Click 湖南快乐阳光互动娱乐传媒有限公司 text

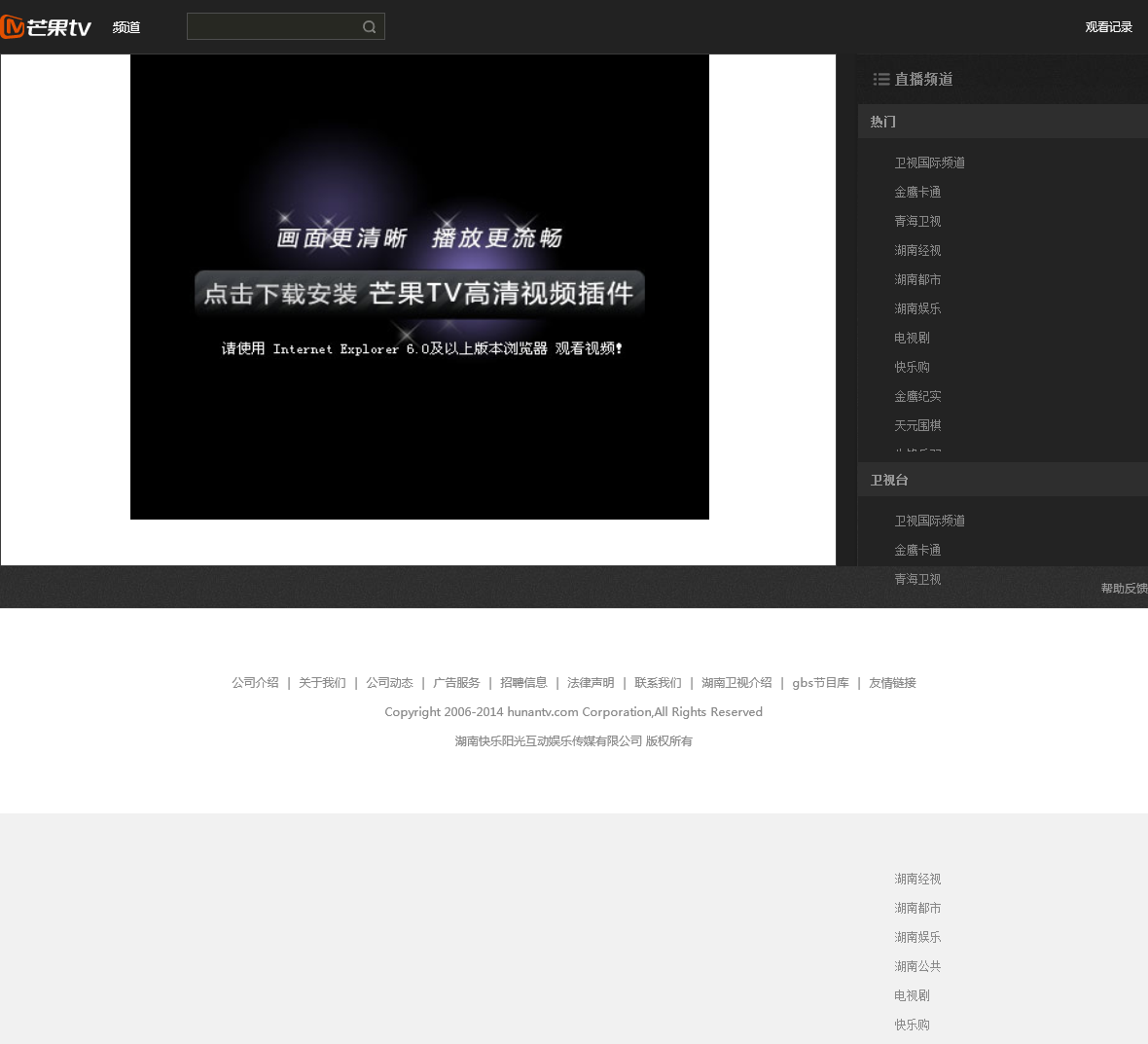coord(549,740)
